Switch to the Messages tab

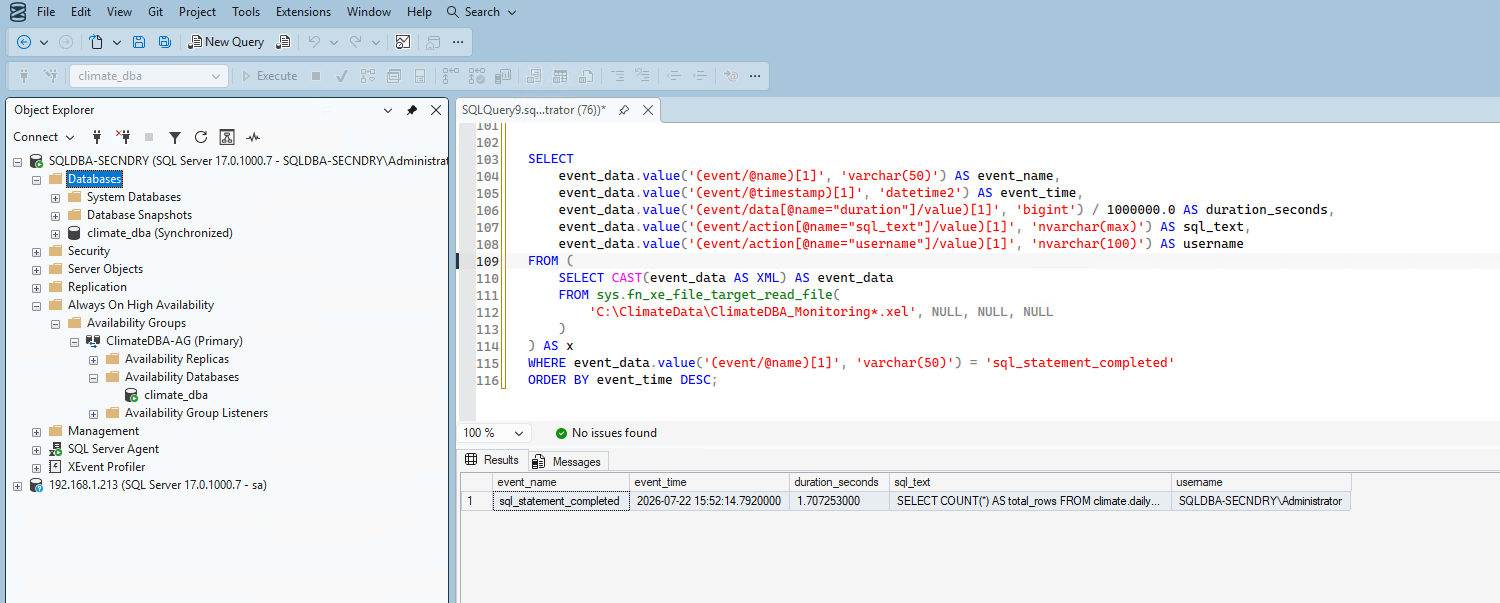pos(568,461)
